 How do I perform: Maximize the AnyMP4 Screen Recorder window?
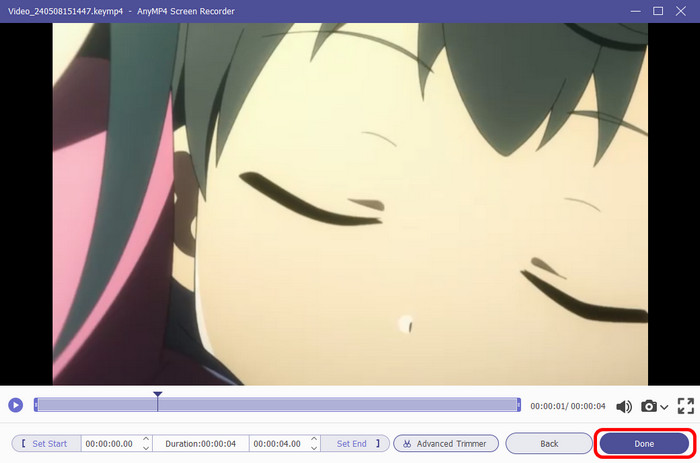tap(658, 11)
